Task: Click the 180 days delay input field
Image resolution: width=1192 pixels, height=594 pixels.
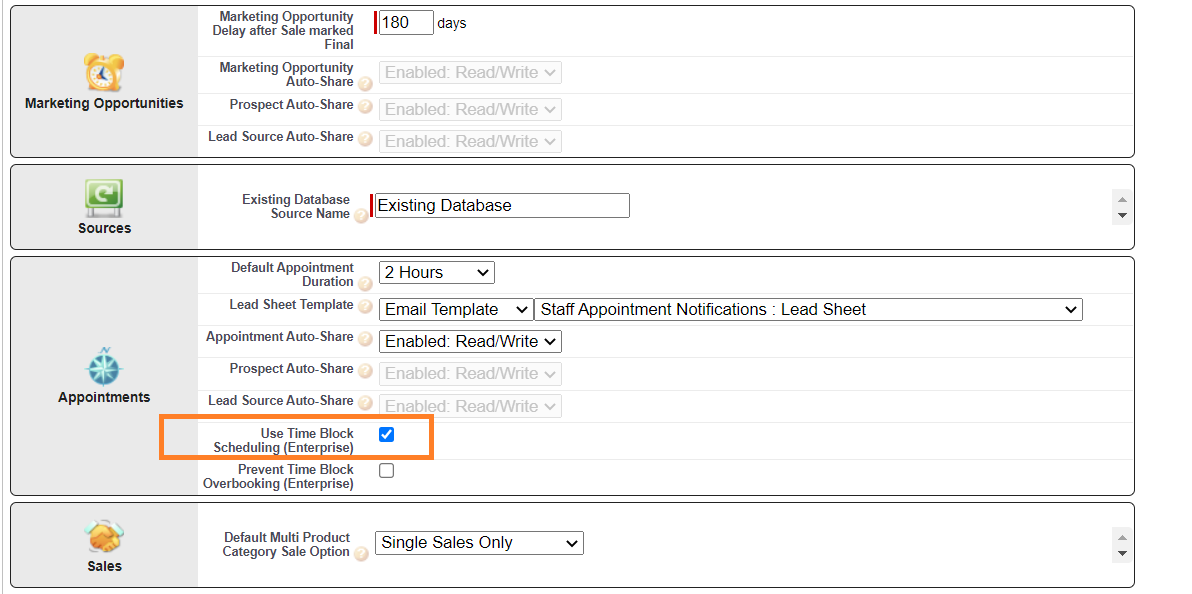Action: pos(406,23)
